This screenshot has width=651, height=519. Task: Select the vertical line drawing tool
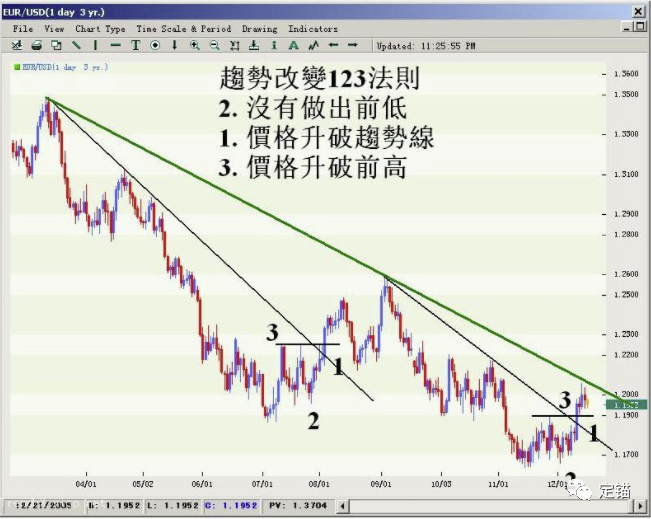point(95,45)
